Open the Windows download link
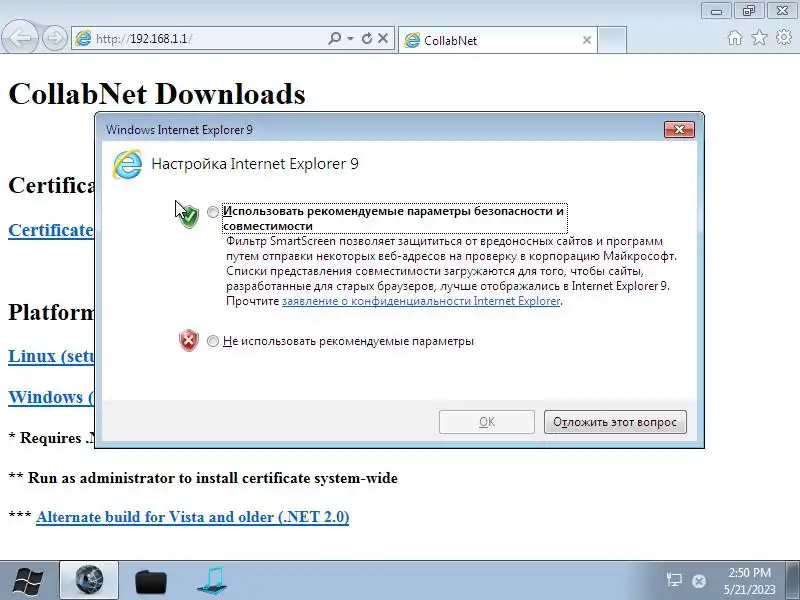The image size is (800, 600). point(51,397)
